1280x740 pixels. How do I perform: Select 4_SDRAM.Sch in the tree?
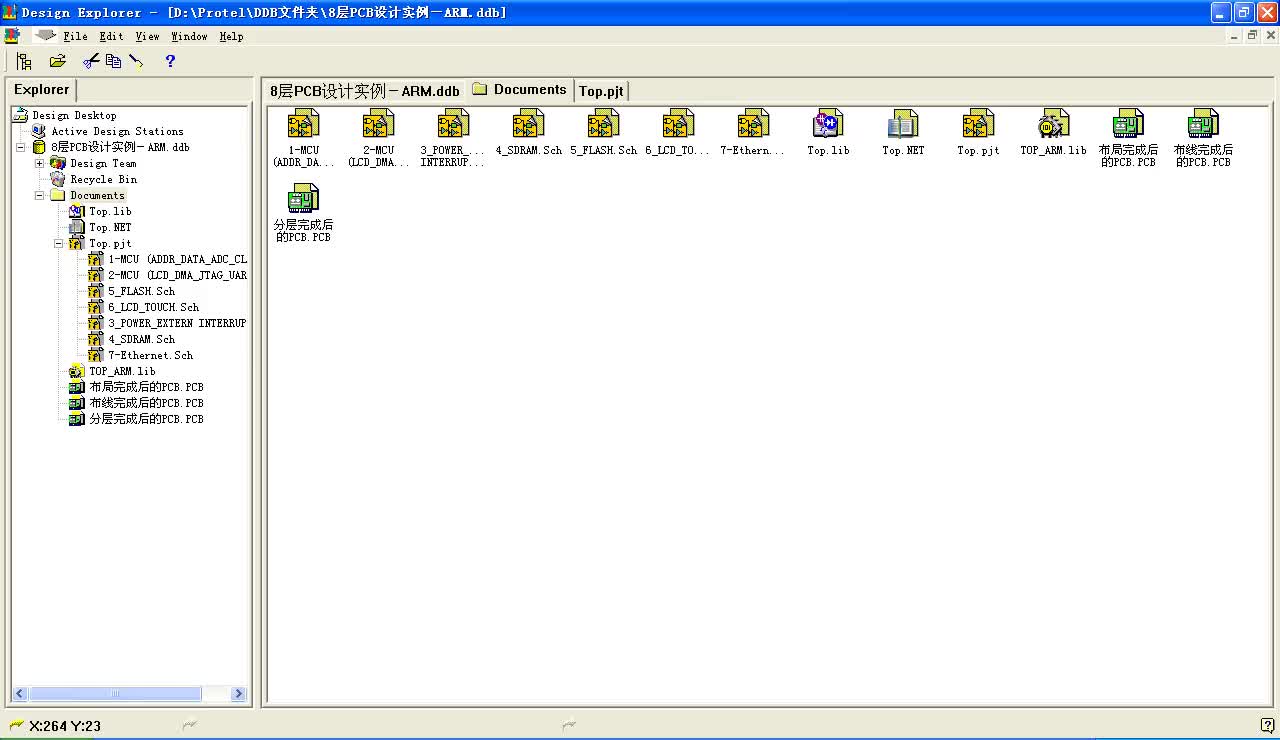[x=141, y=339]
